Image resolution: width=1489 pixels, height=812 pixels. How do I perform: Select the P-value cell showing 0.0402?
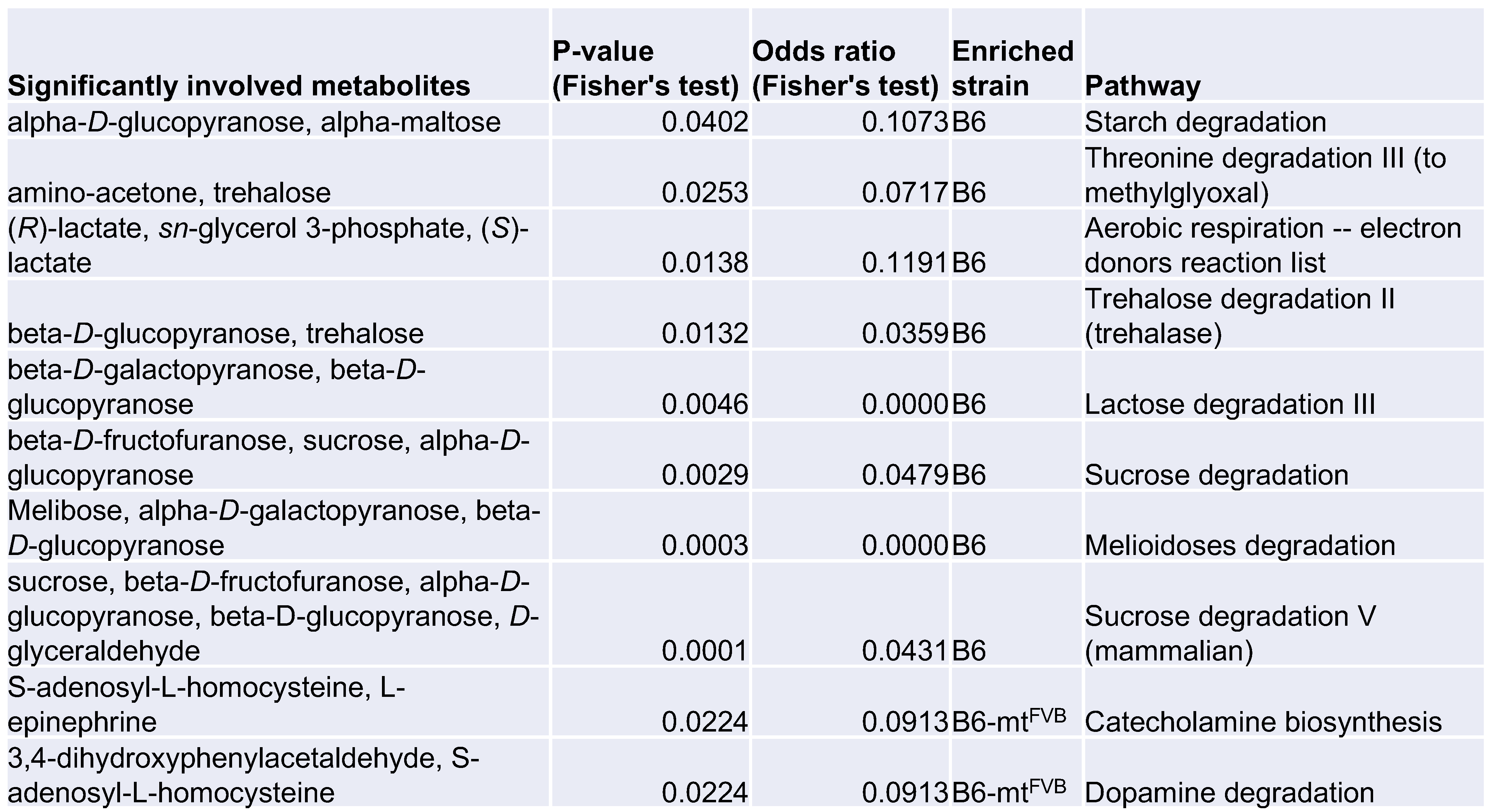[705, 122]
